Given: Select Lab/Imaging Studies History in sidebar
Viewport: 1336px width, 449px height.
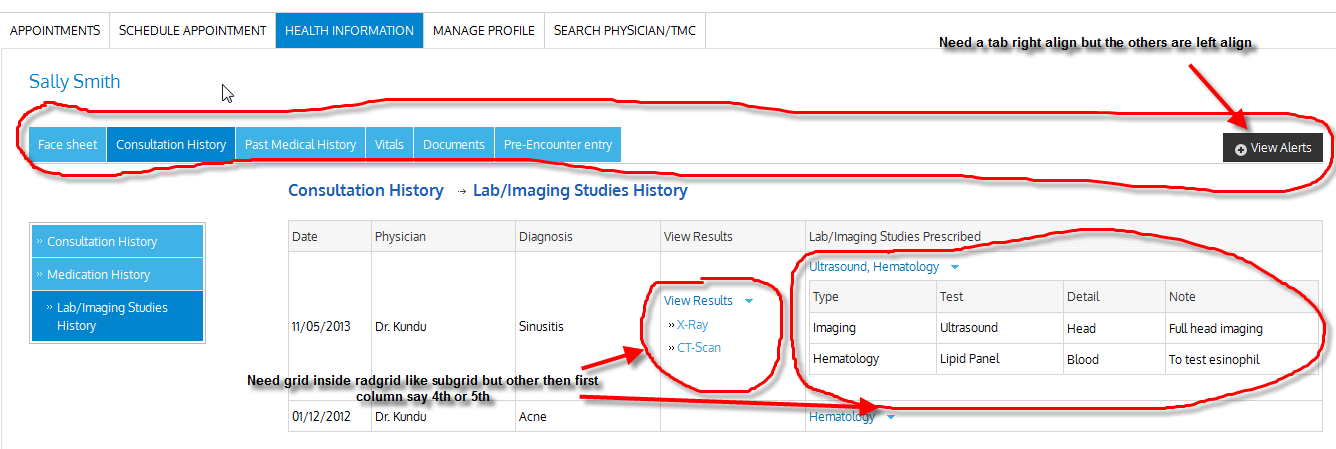Looking at the screenshot, I should (x=112, y=316).
